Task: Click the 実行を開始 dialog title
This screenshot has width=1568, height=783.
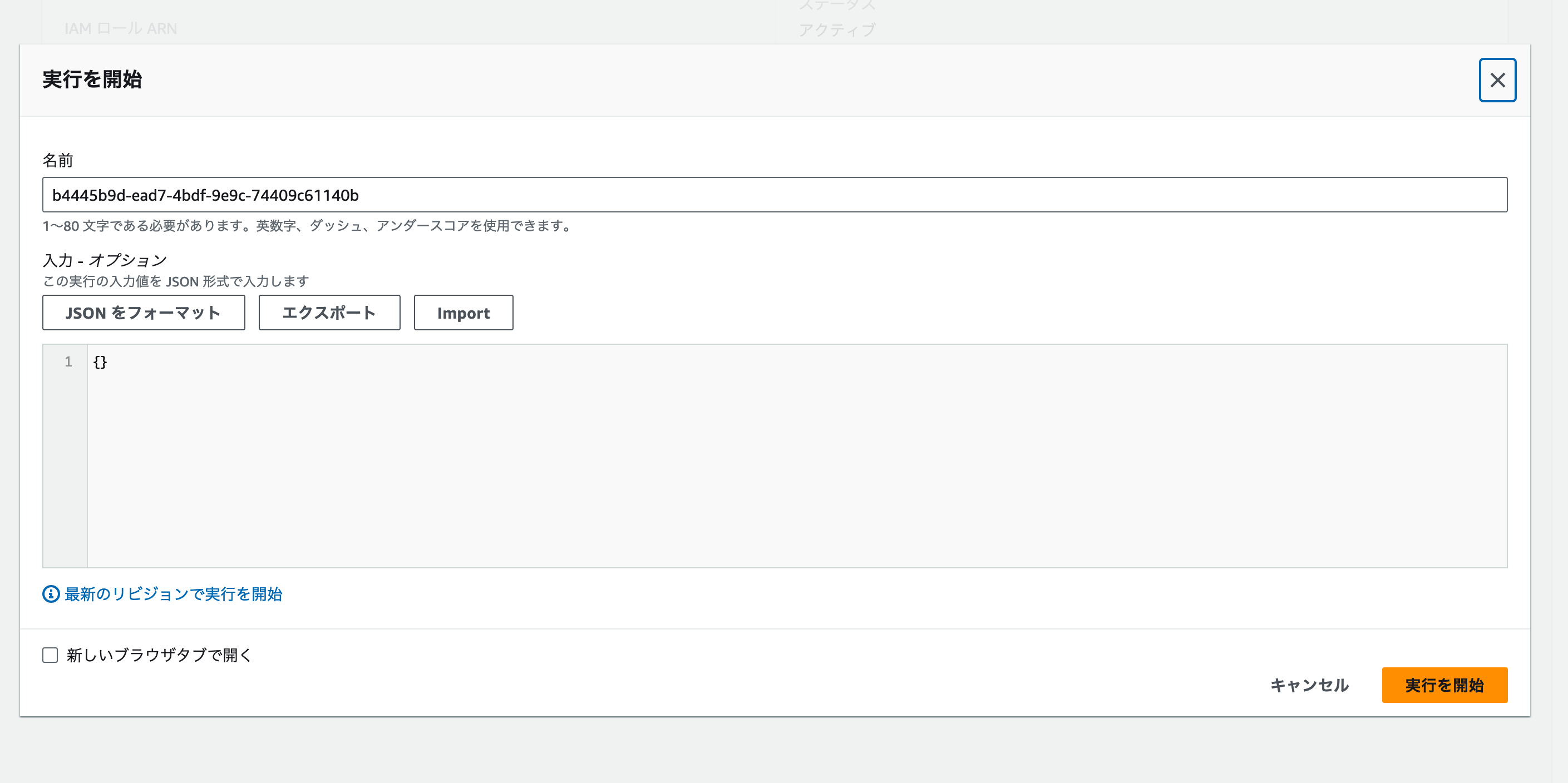Action: click(x=92, y=79)
